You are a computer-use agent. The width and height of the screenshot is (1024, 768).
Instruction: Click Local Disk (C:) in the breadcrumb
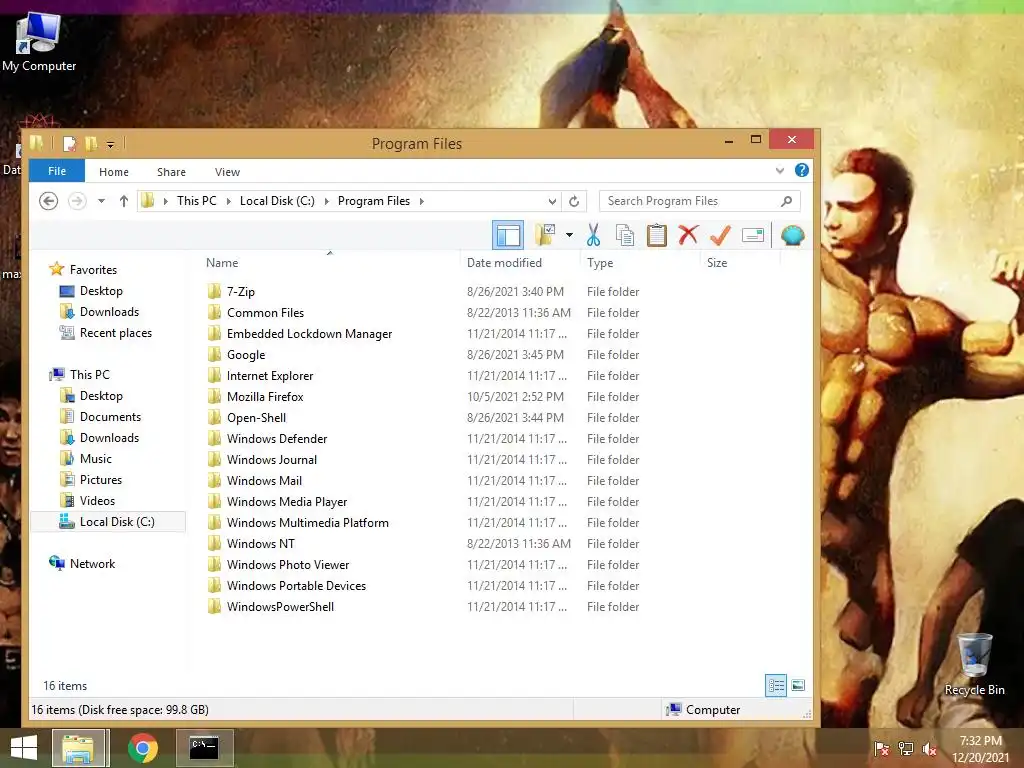277,201
